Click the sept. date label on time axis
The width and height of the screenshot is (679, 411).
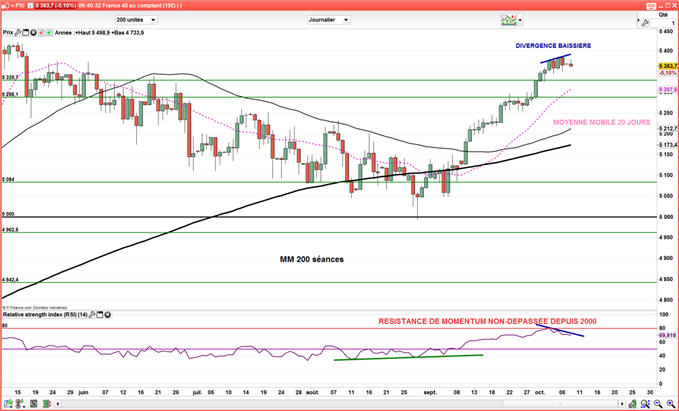[x=430, y=392]
